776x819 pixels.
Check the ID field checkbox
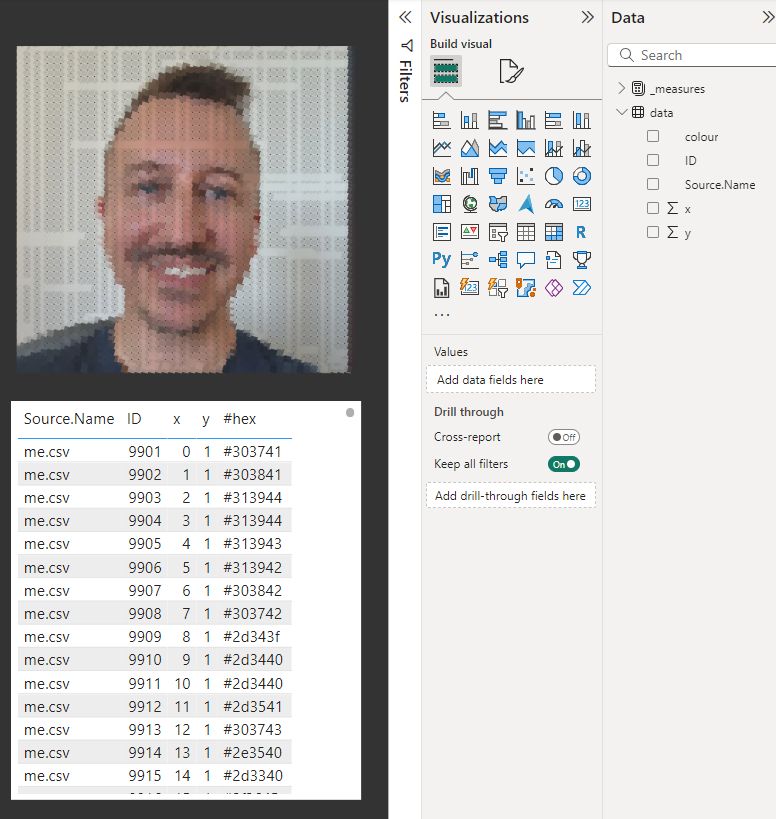pyautogui.click(x=653, y=160)
